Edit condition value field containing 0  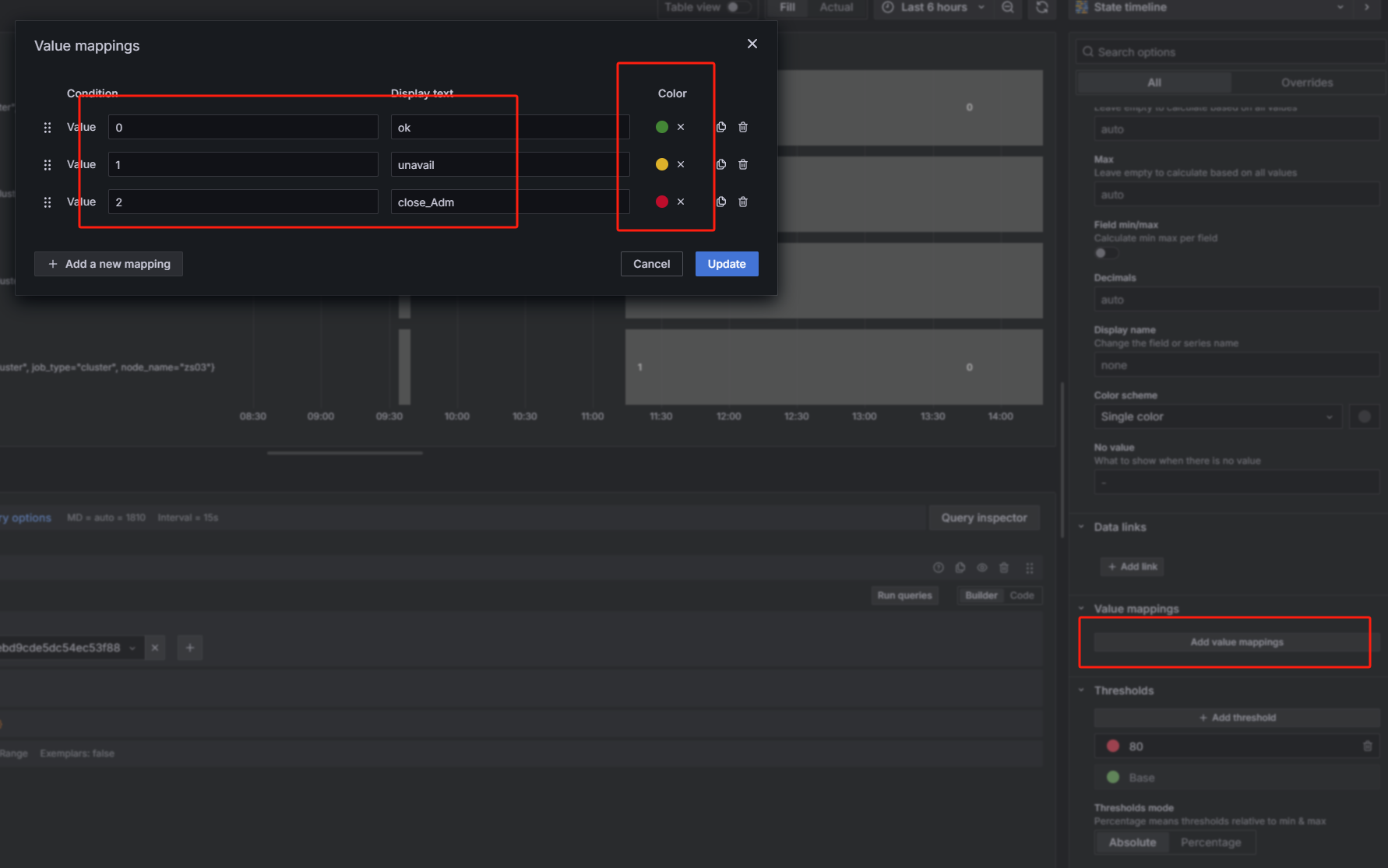pos(243,127)
